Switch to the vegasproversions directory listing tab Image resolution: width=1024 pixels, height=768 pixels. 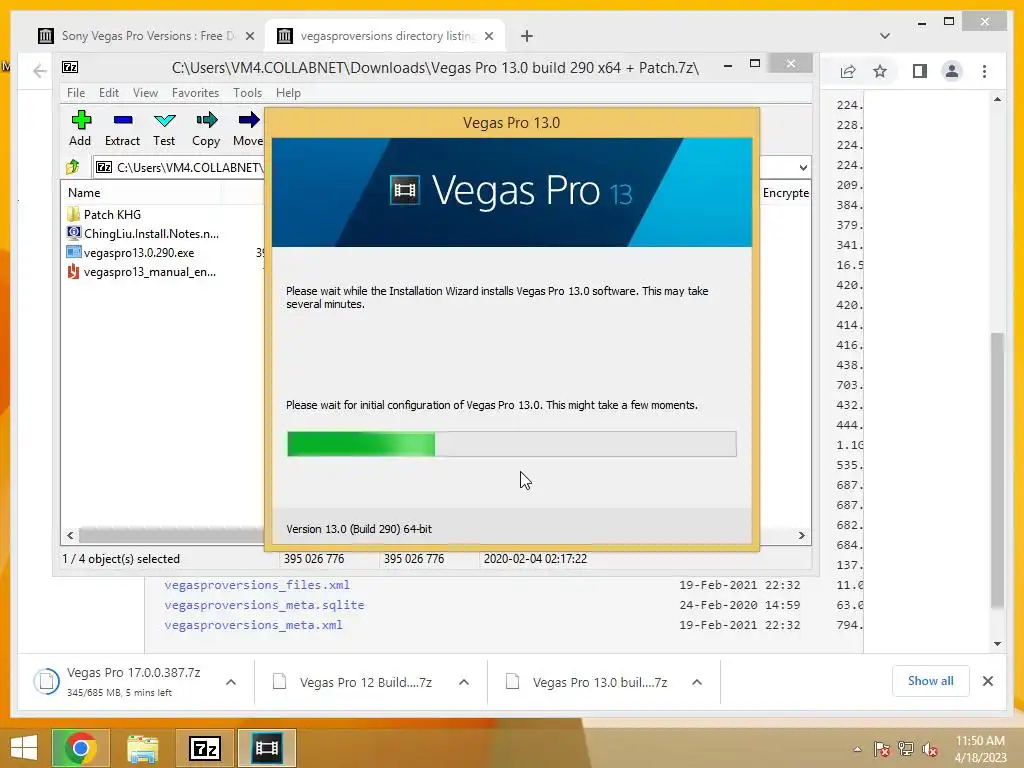(x=387, y=36)
